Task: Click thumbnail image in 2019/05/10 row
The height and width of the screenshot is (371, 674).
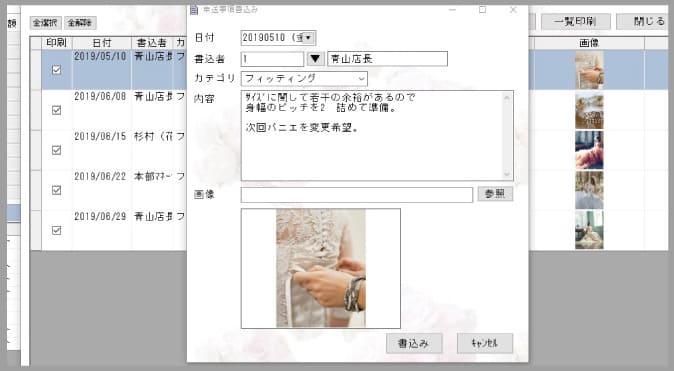Action: point(589,70)
